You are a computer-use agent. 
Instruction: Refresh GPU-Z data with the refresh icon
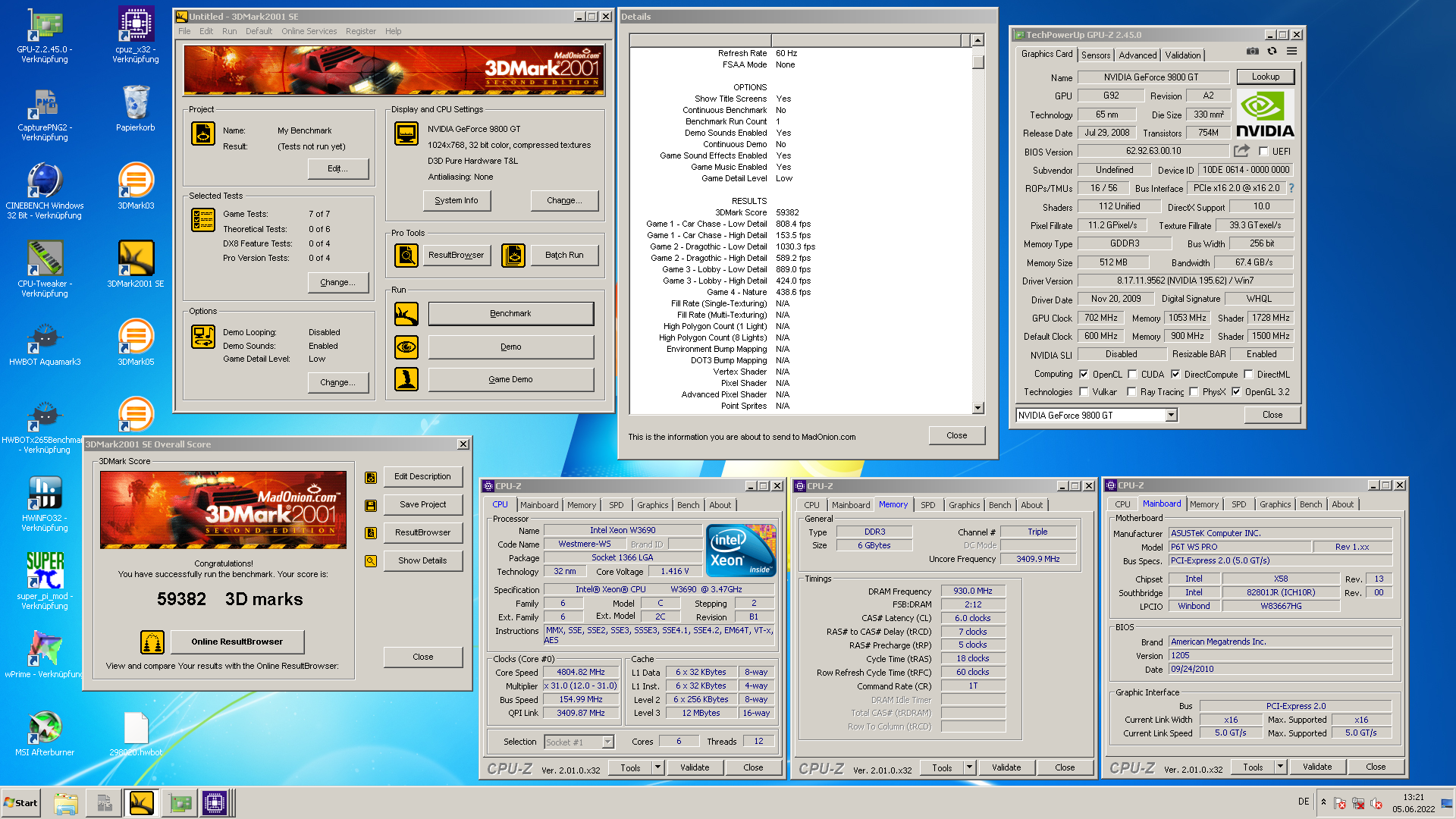1272,52
